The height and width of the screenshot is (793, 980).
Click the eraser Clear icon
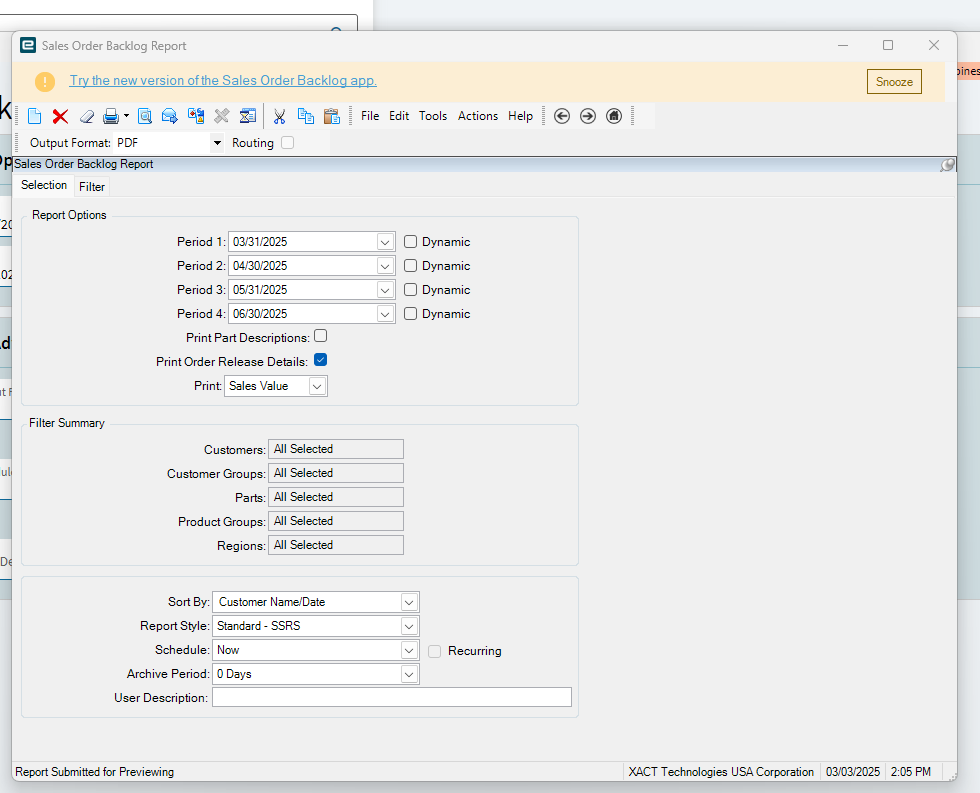click(x=86, y=116)
